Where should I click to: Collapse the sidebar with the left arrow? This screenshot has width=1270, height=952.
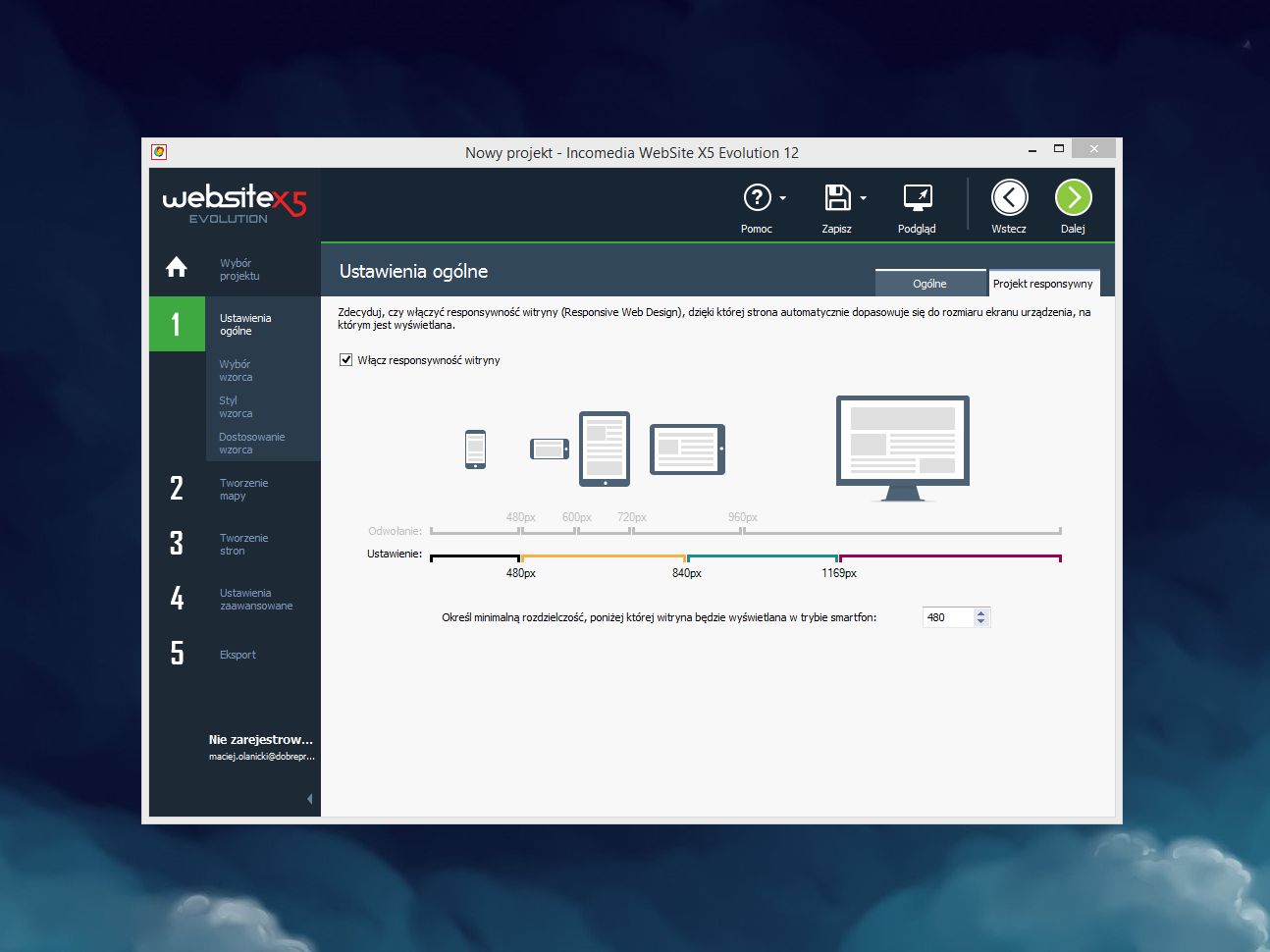(x=310, y=799)
